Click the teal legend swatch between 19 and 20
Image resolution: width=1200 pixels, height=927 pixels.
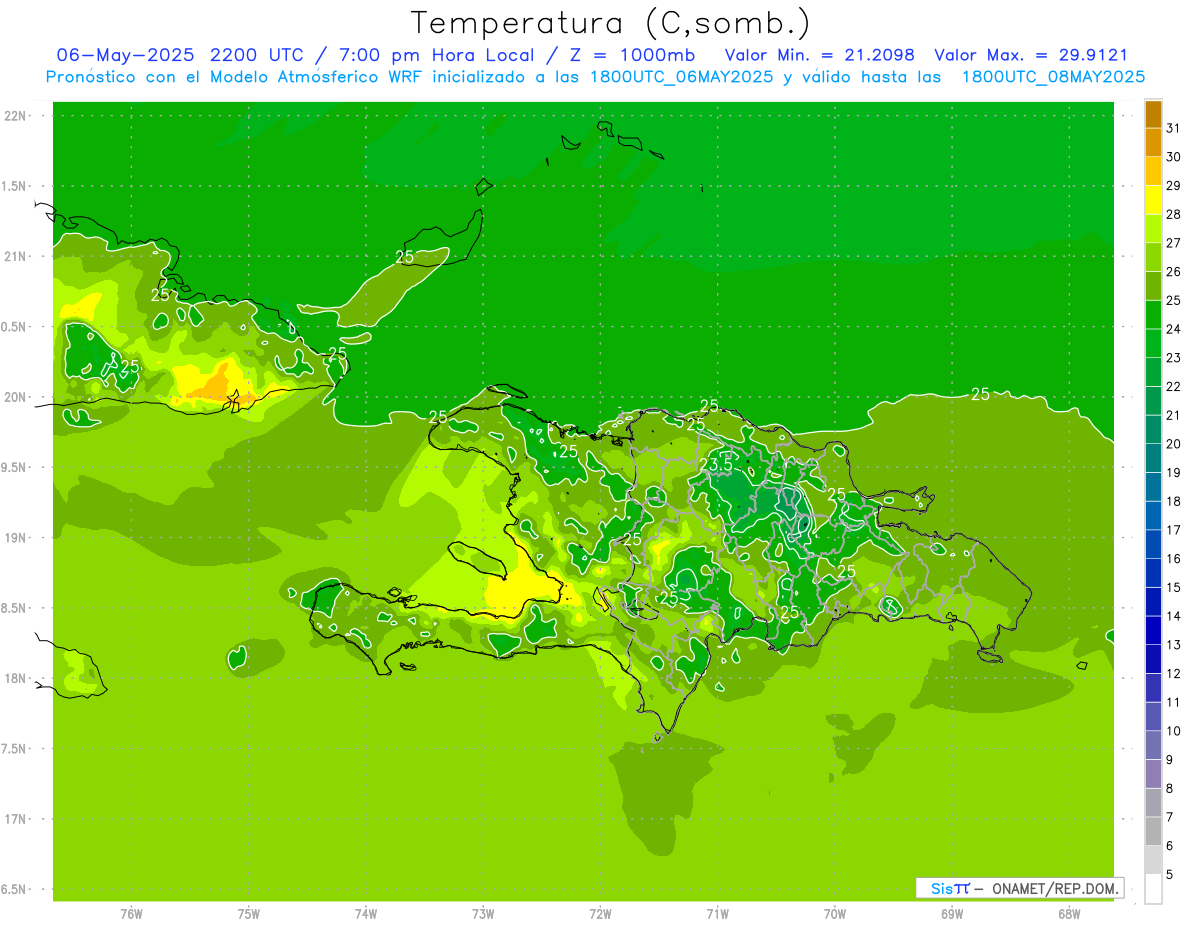1153,459
